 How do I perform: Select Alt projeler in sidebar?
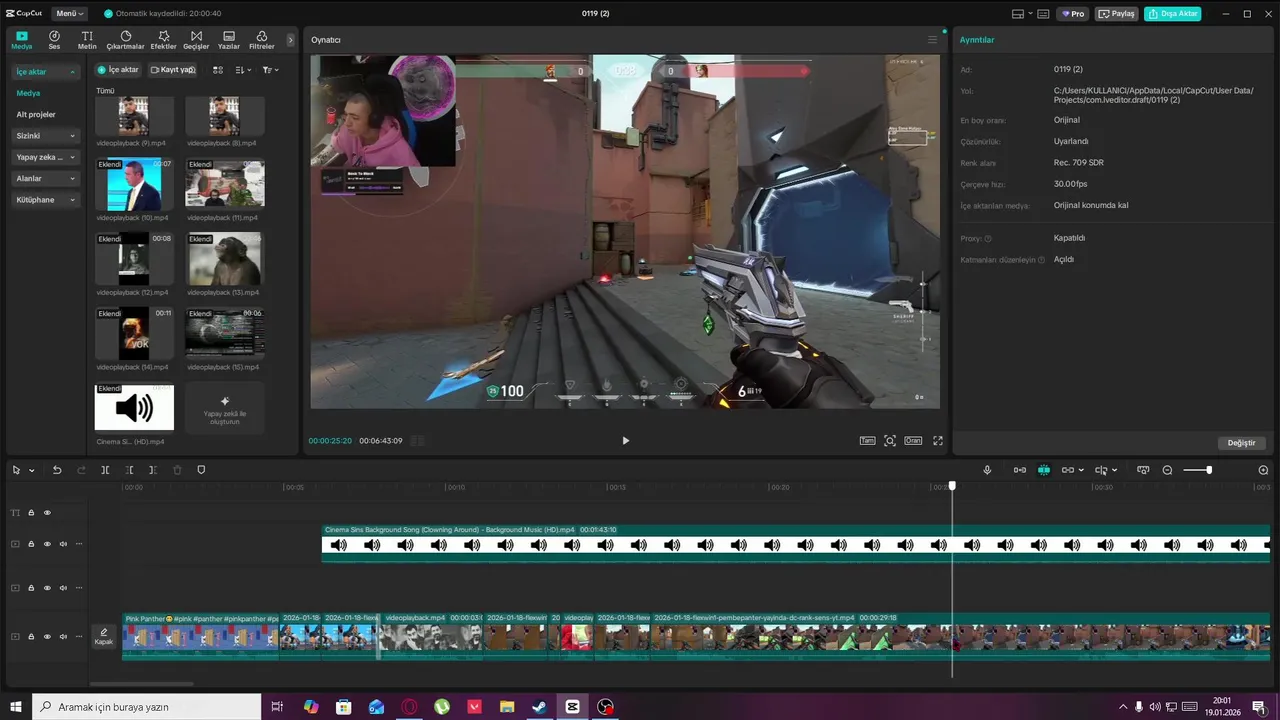click(36, 114)
